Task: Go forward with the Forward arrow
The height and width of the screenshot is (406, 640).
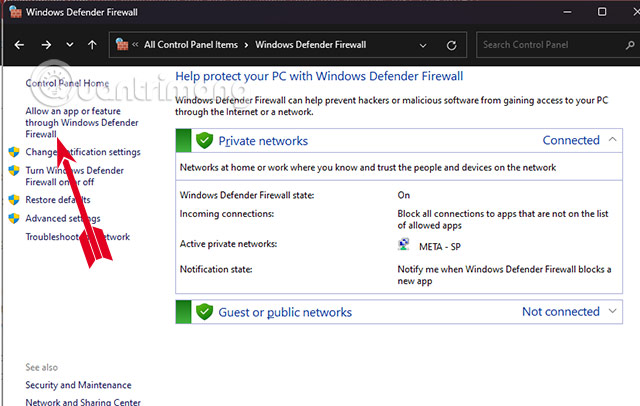Action: click(46, 45)
